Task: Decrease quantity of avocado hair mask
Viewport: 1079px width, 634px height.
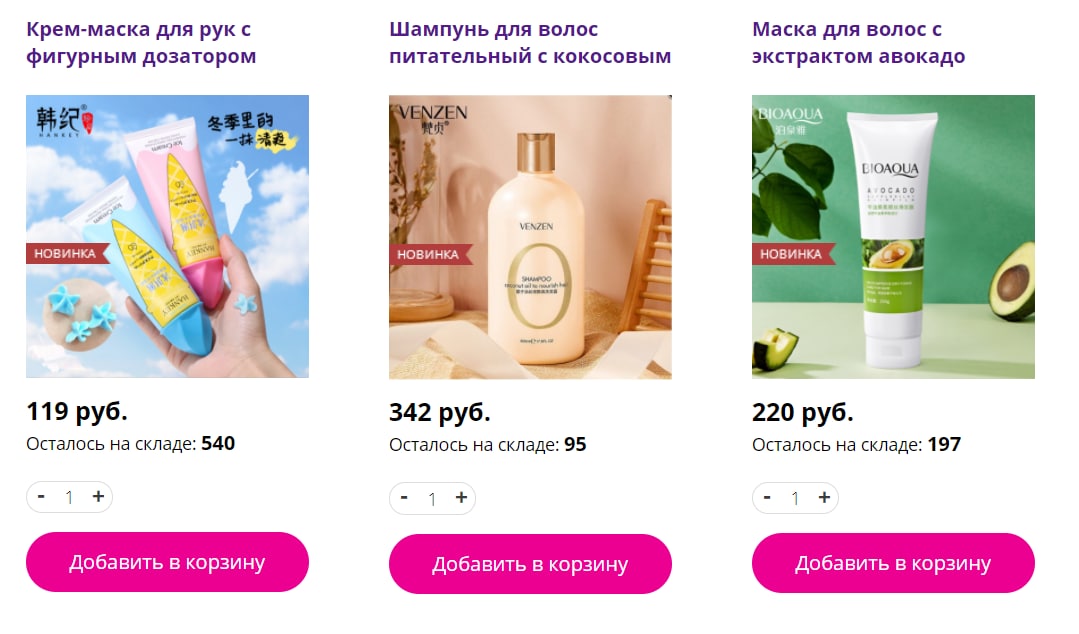Action: 767,498
